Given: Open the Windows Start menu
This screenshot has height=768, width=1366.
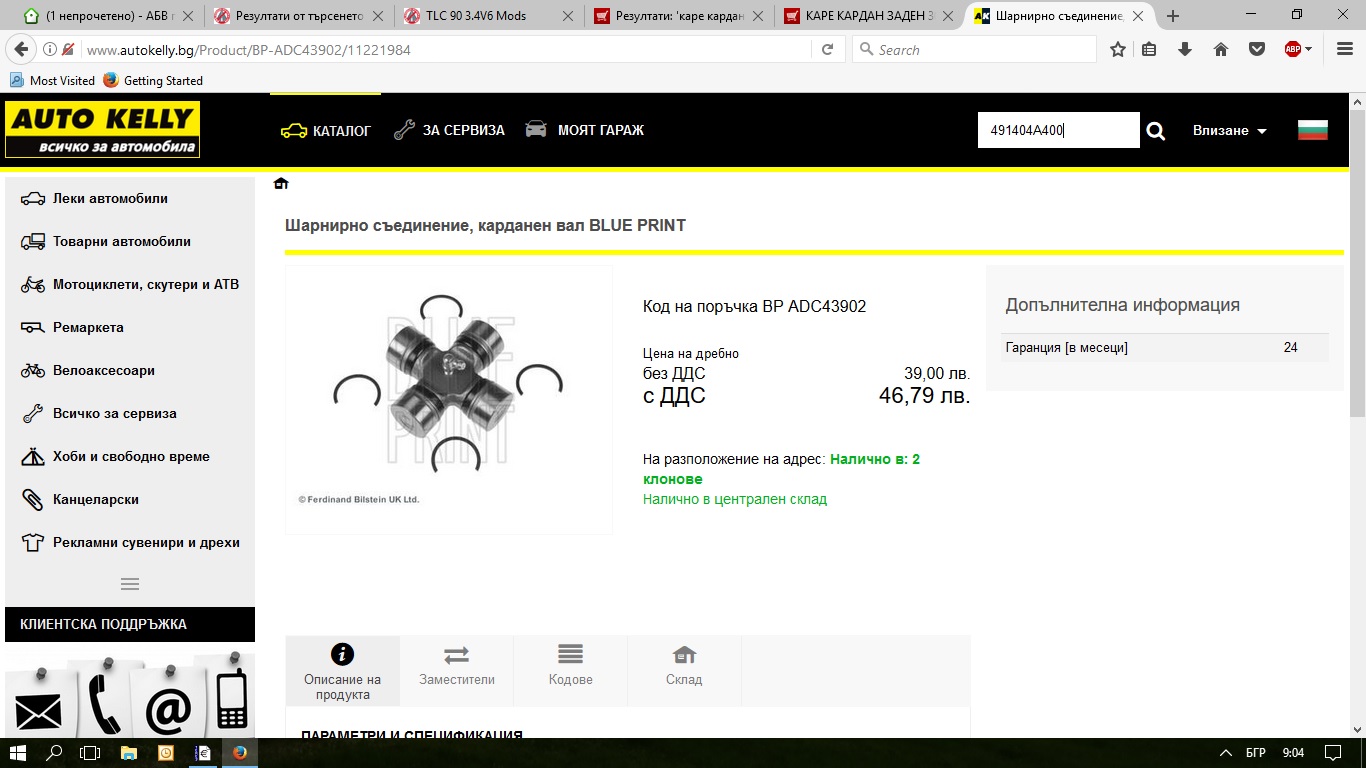Looking at the screenshot, I should [18, 752].
